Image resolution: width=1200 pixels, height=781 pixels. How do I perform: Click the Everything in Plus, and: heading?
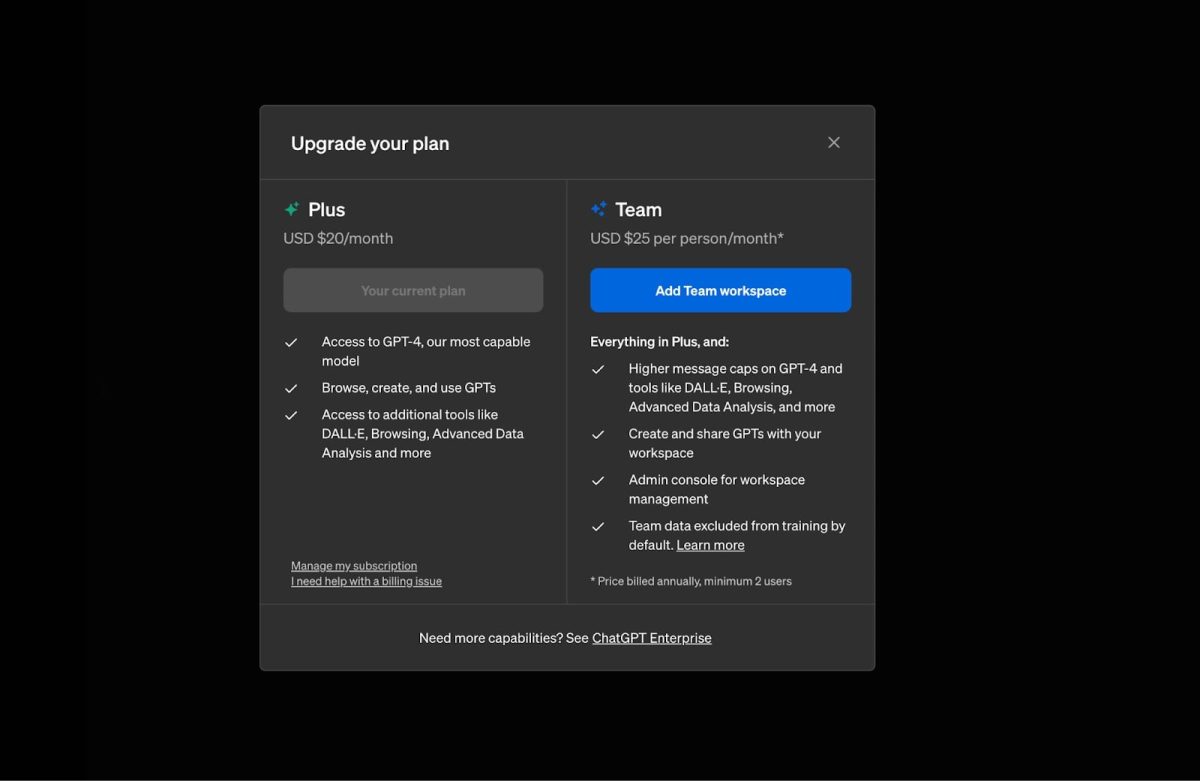click(x=659, y=342)
